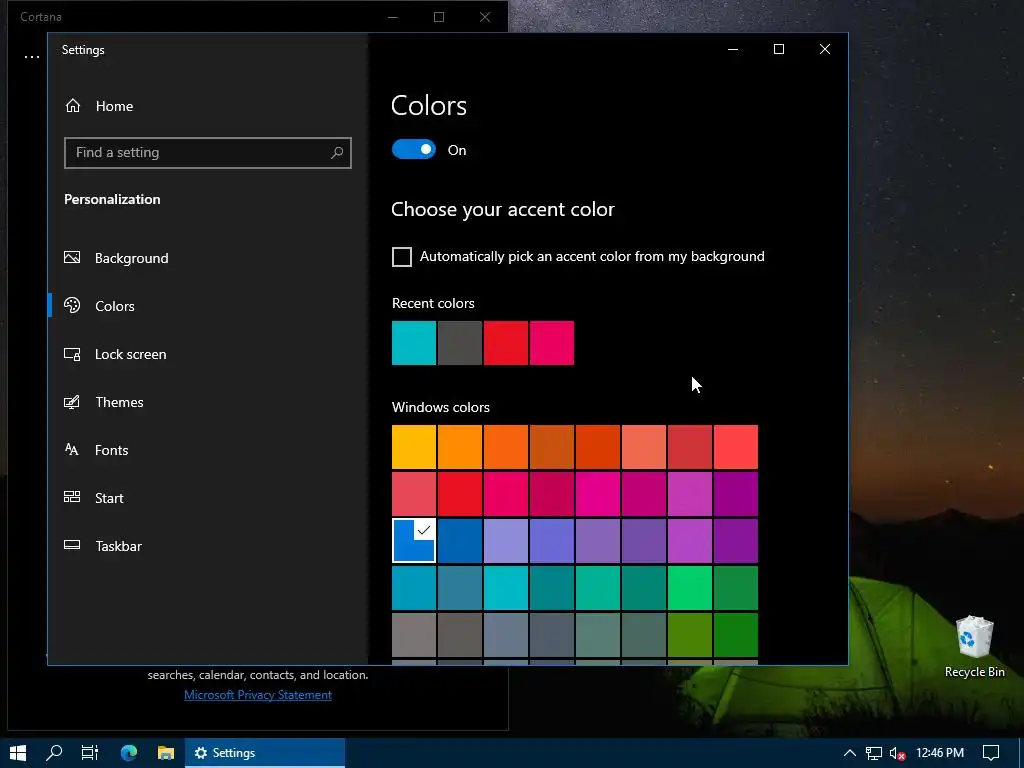Click the Start tiles icon in sidebar
This screenshot has height=768, width=1024.
click(x=72, y=497)
